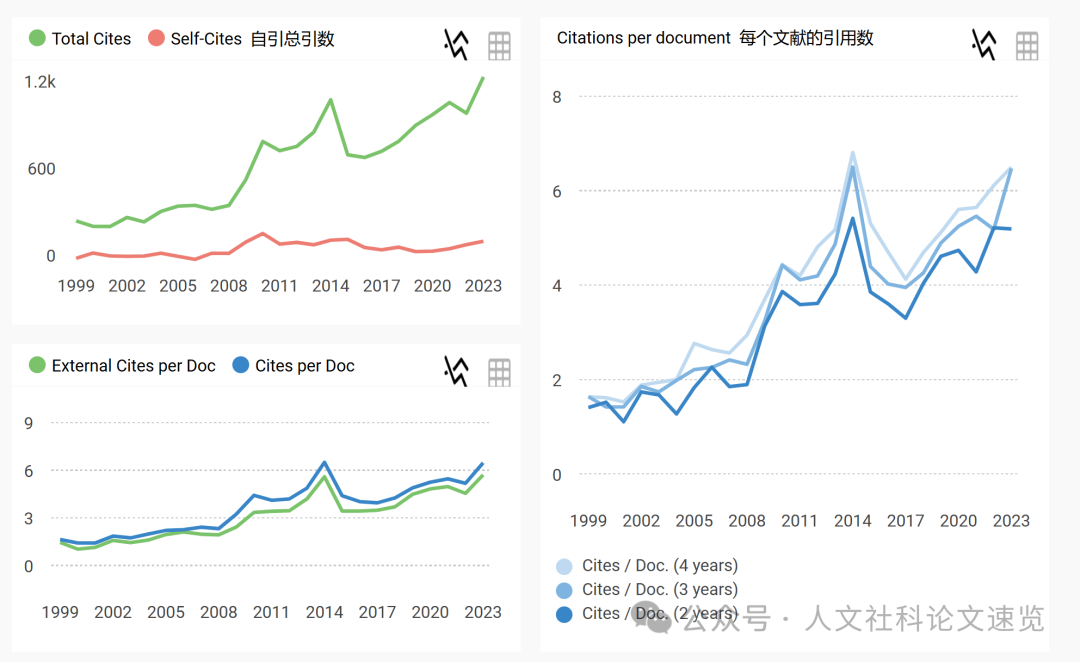Click the Cites / Doc. (4 years) legend marker
This screenshot has width=1080, height=662.
(x=562, y=565)
